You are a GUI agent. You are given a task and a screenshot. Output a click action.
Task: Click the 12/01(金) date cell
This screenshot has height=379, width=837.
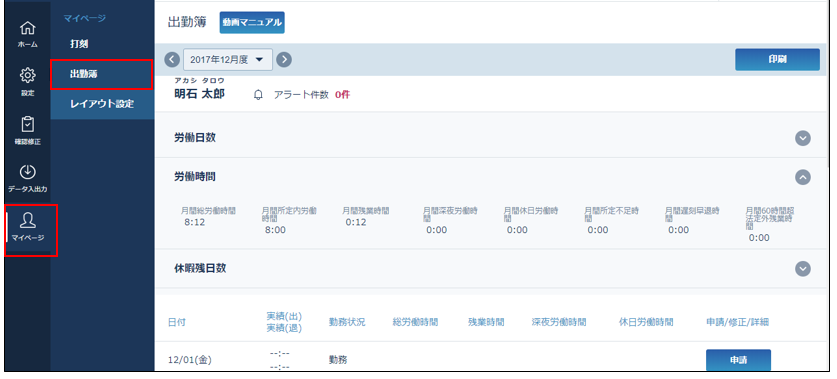click(190, 360)
